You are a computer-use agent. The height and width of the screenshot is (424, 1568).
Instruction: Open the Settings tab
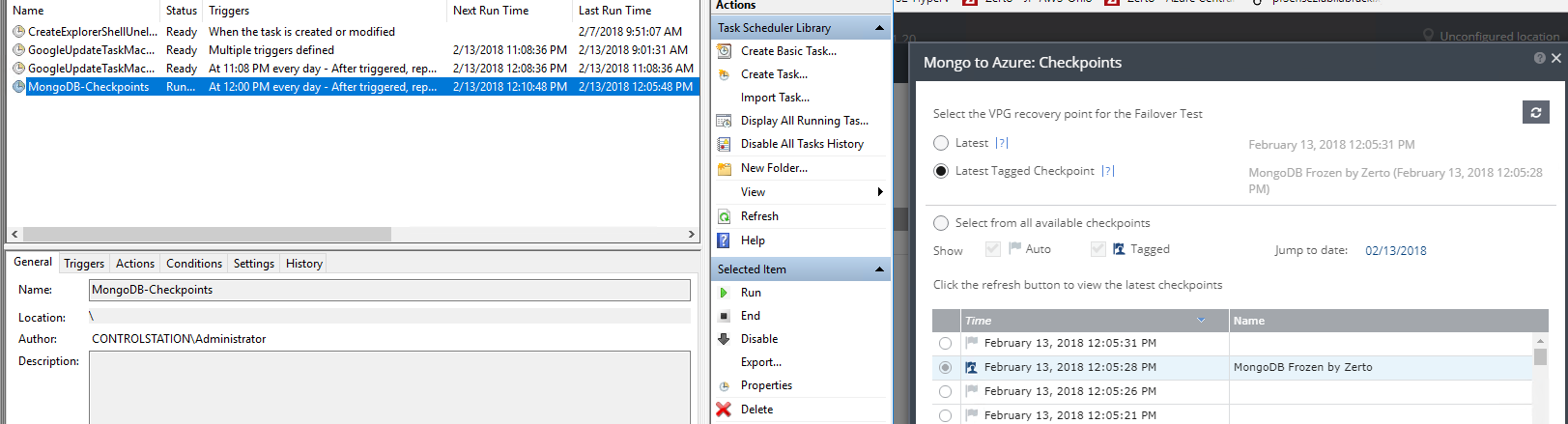[x=254, y=264]
